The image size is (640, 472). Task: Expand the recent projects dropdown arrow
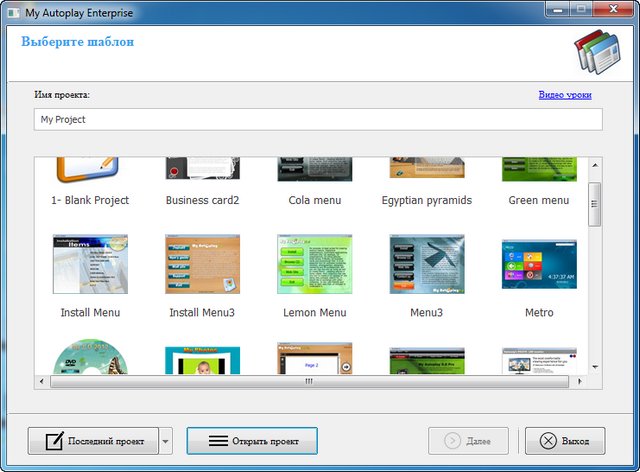166,441
